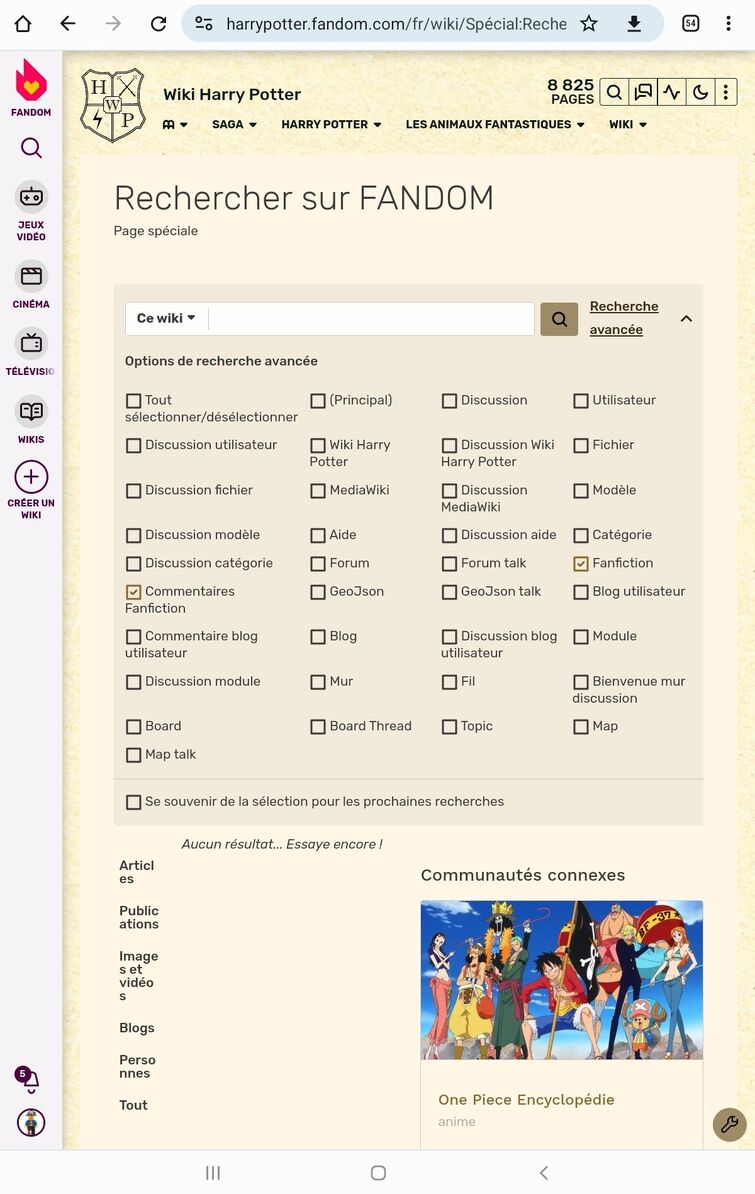Enable the Blog utilisateur checkbox
Image resolution: width=755 pixels, height=1194 pixels.
581,592
